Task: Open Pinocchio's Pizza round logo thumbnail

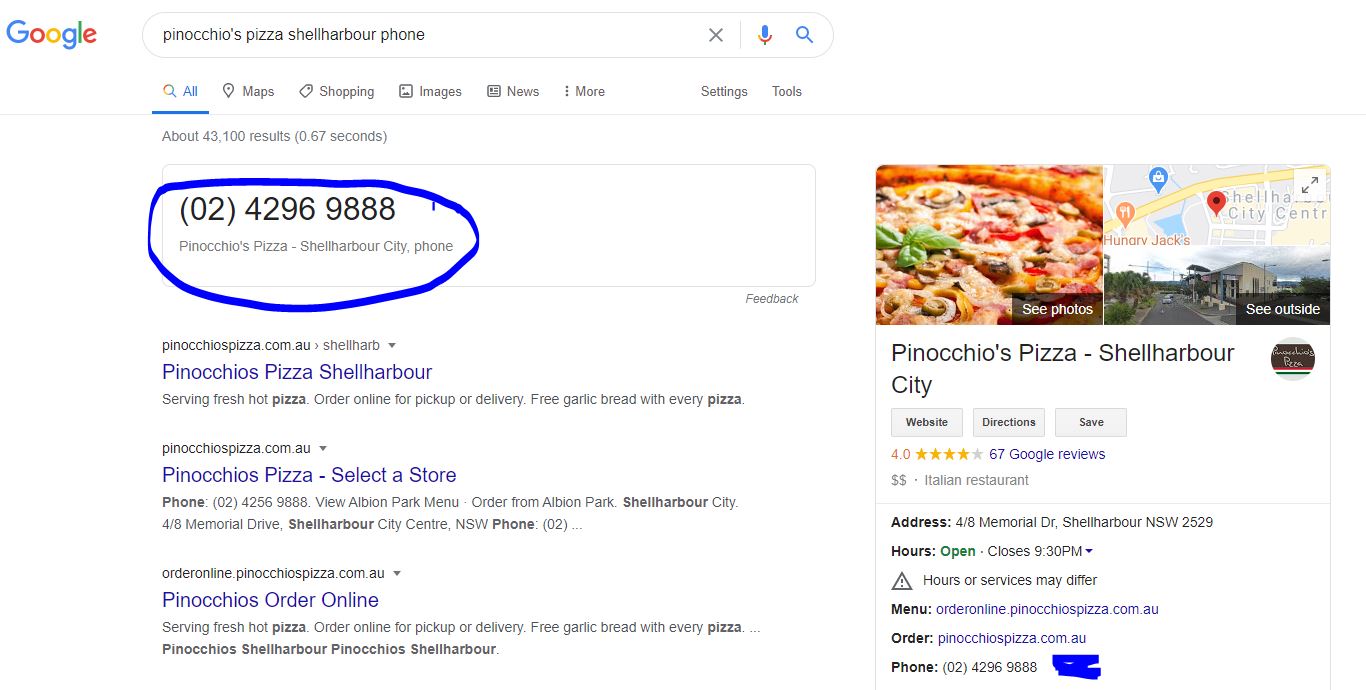Action: pos(1292,361)
